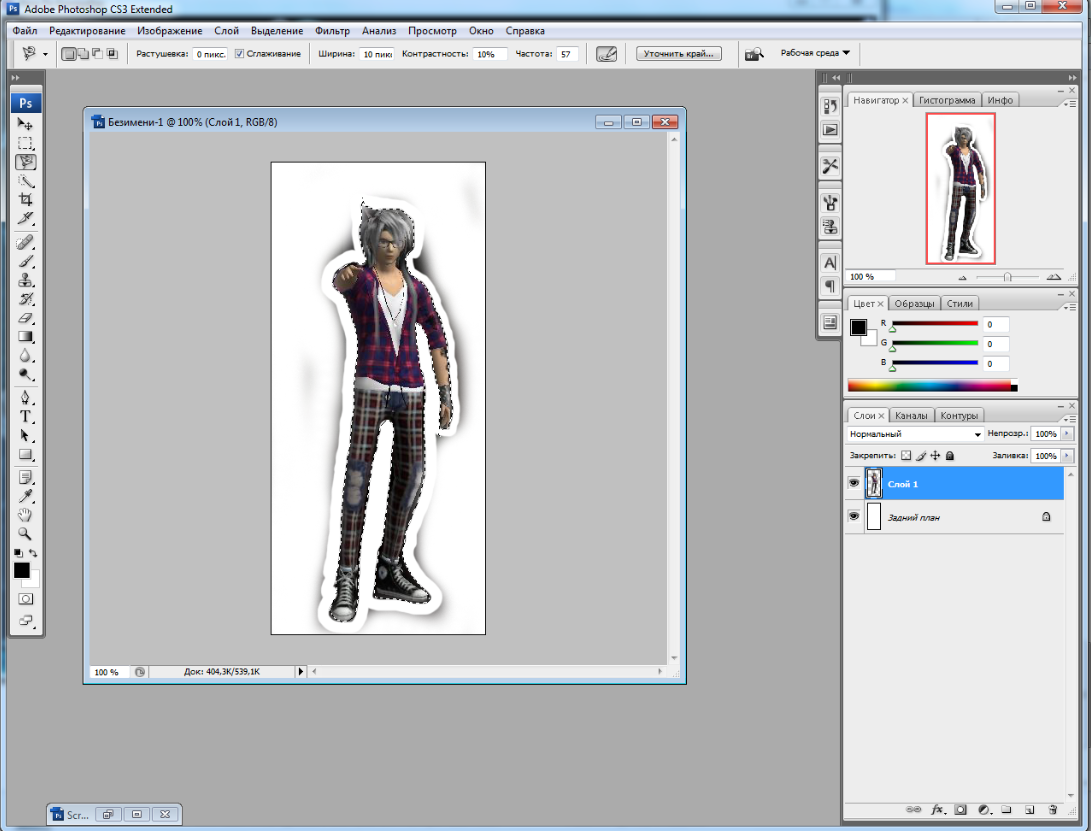Expand the Рабочая среда workspace dropdown
The width and height of the screenshot is (1091, 831).
click(x=814, y=53)
